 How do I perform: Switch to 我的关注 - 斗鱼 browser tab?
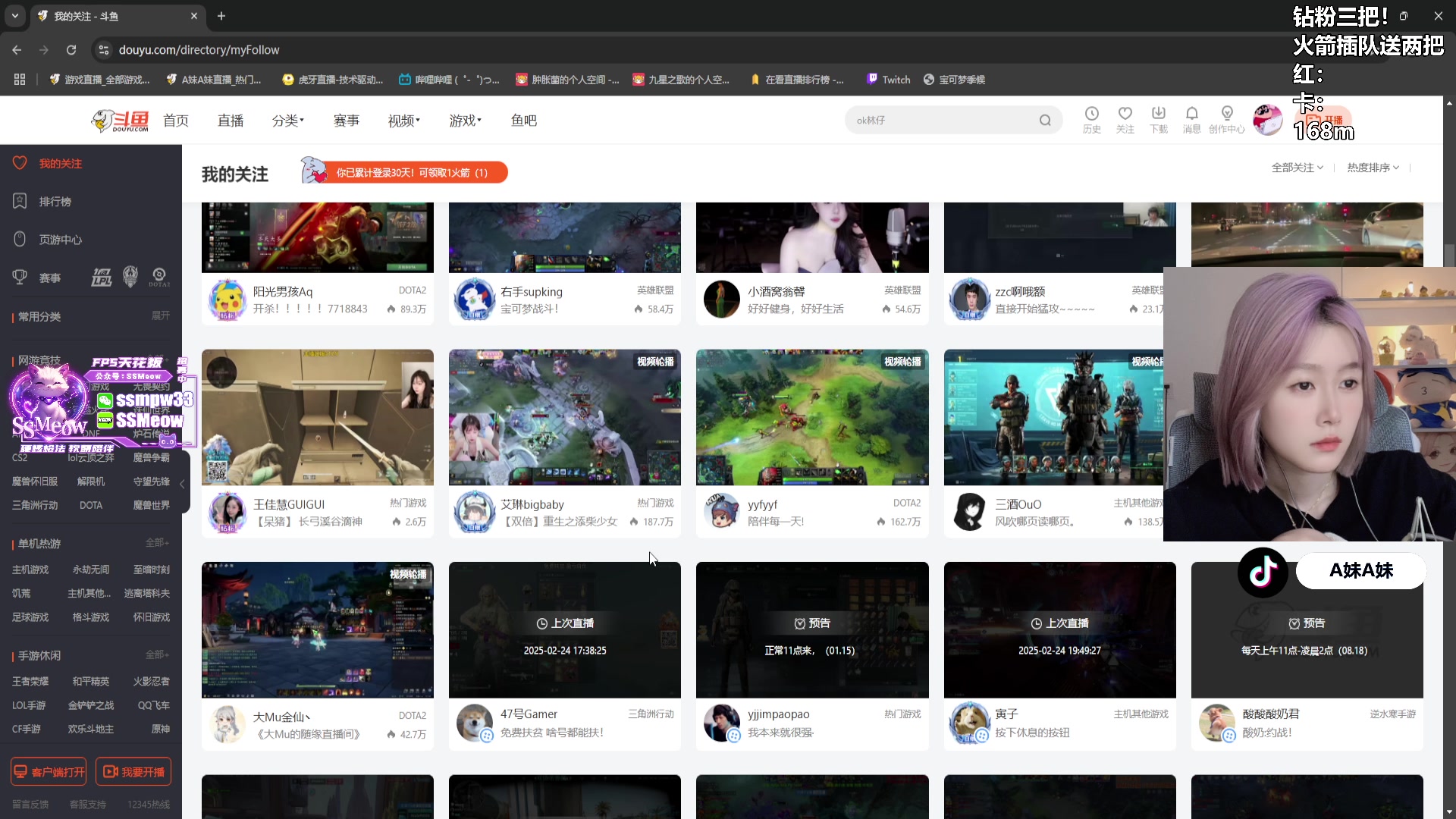pyautogui.click(x=118, y=16)
